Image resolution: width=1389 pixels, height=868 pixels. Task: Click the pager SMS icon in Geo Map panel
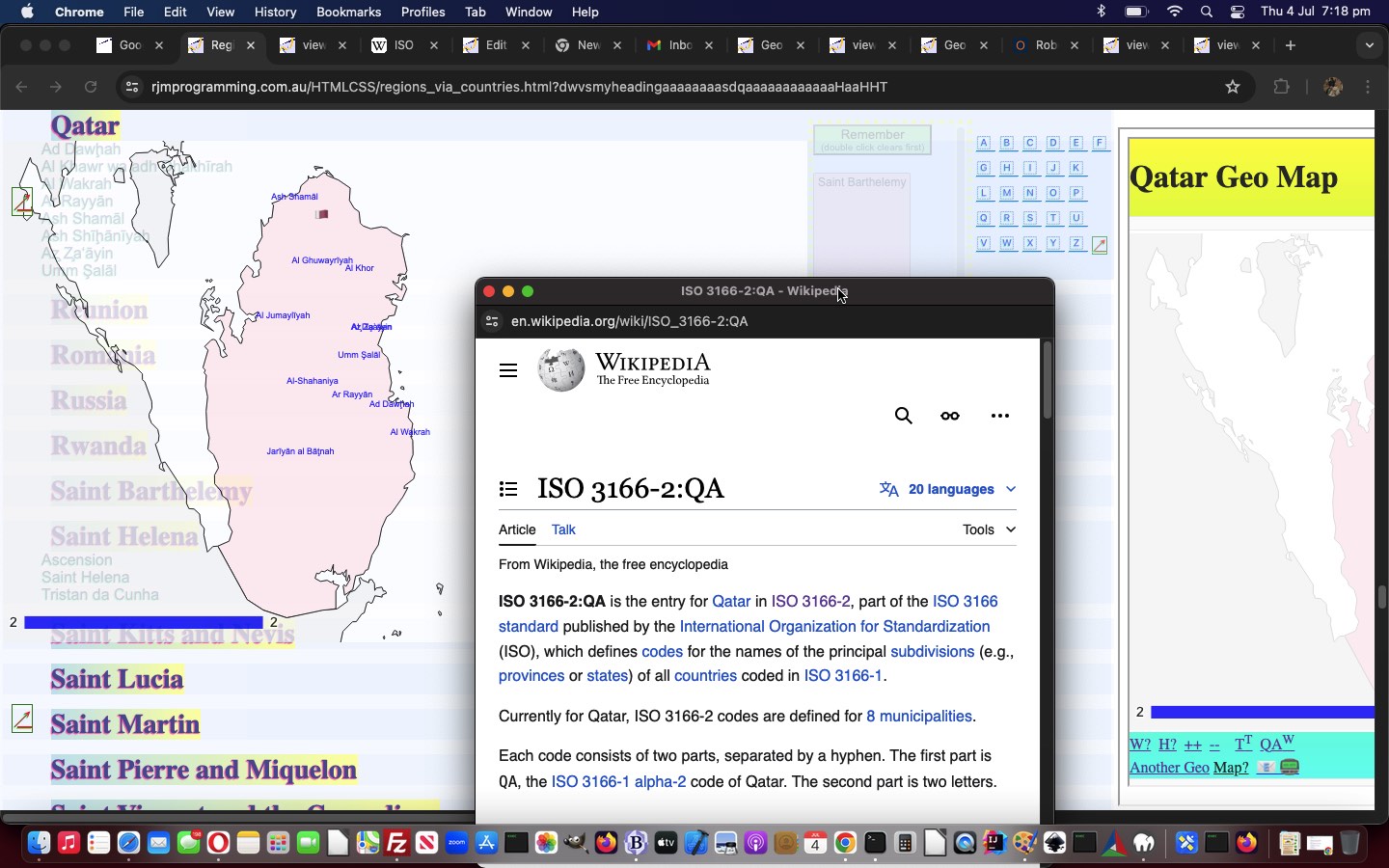[1290, 768]
